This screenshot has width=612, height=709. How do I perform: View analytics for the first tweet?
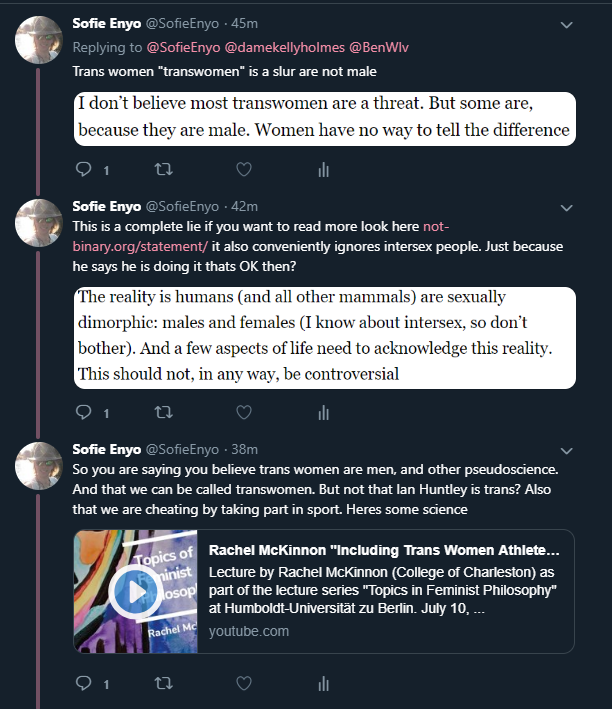click(x=323, y=170)
